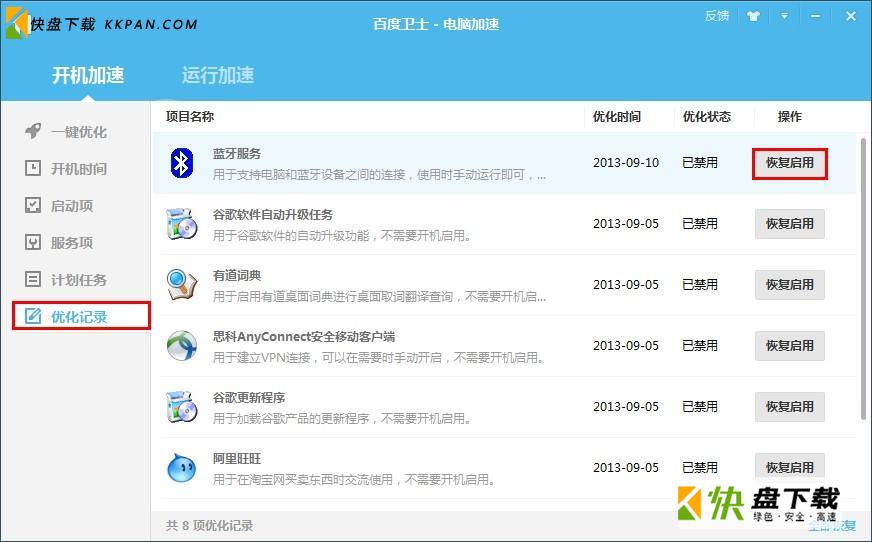Click the 2013-09-05 date of 阿里旺旺

tap(626, 468)
